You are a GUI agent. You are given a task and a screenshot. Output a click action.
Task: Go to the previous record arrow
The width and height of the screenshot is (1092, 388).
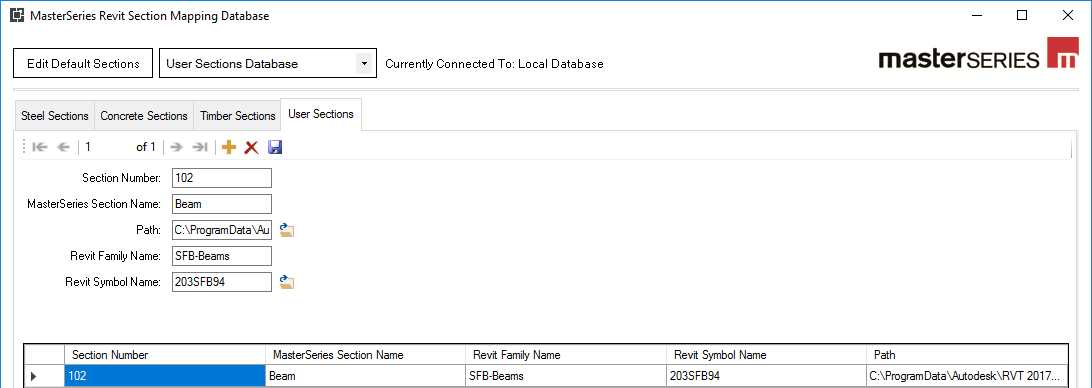click(63, 147)
